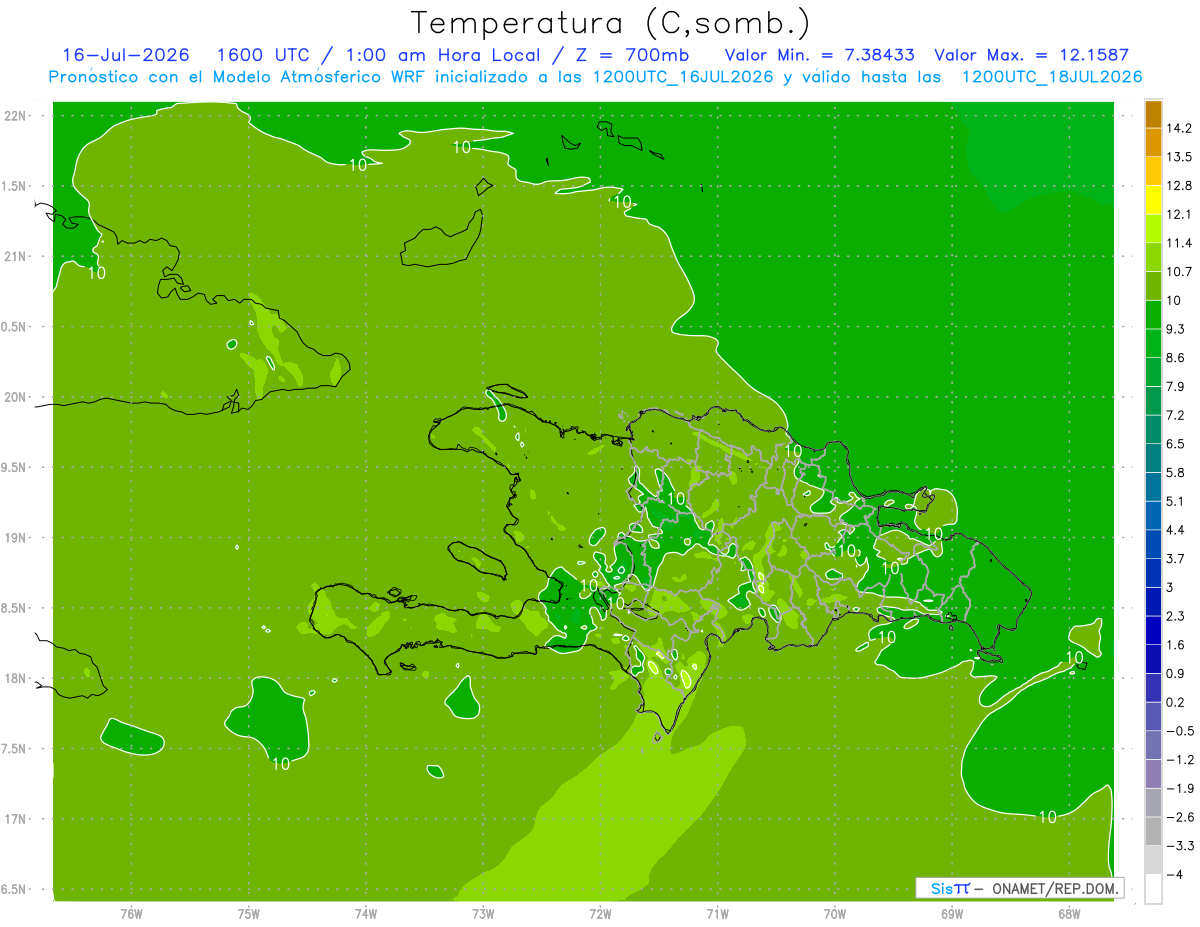Click the '9.5N' latitude axis label
Image resolution: width=1200 pixels, height=927 pixels.
[x=15, y=467]
